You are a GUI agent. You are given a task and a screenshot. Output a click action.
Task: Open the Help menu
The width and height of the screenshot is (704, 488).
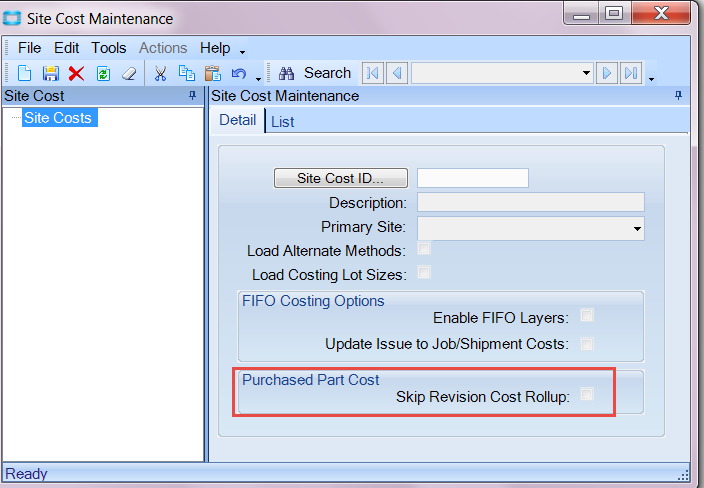click(215, 48)
